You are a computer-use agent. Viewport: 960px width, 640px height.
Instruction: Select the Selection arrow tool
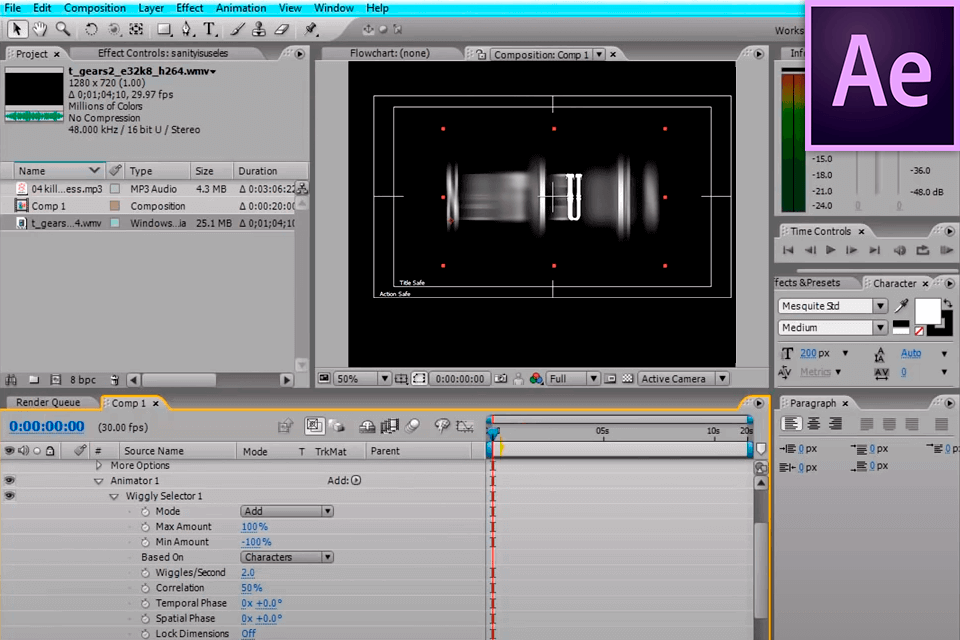(x=17, y=29)
